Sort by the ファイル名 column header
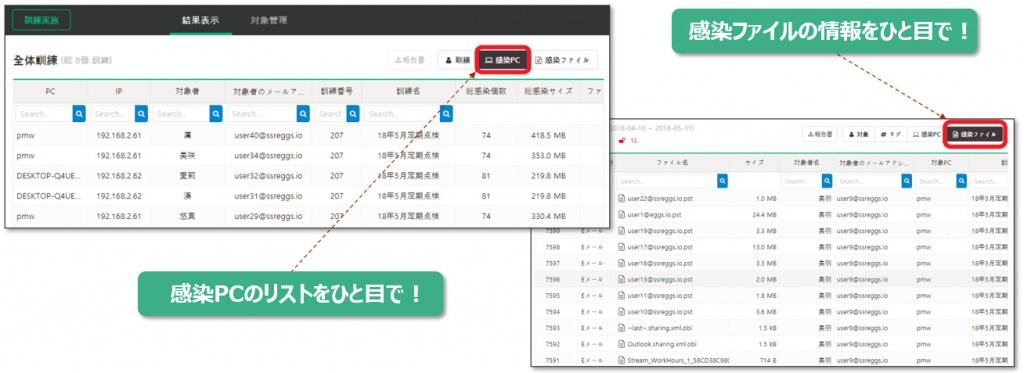The height and width of the screenshot is (373, 1024). 673,162
